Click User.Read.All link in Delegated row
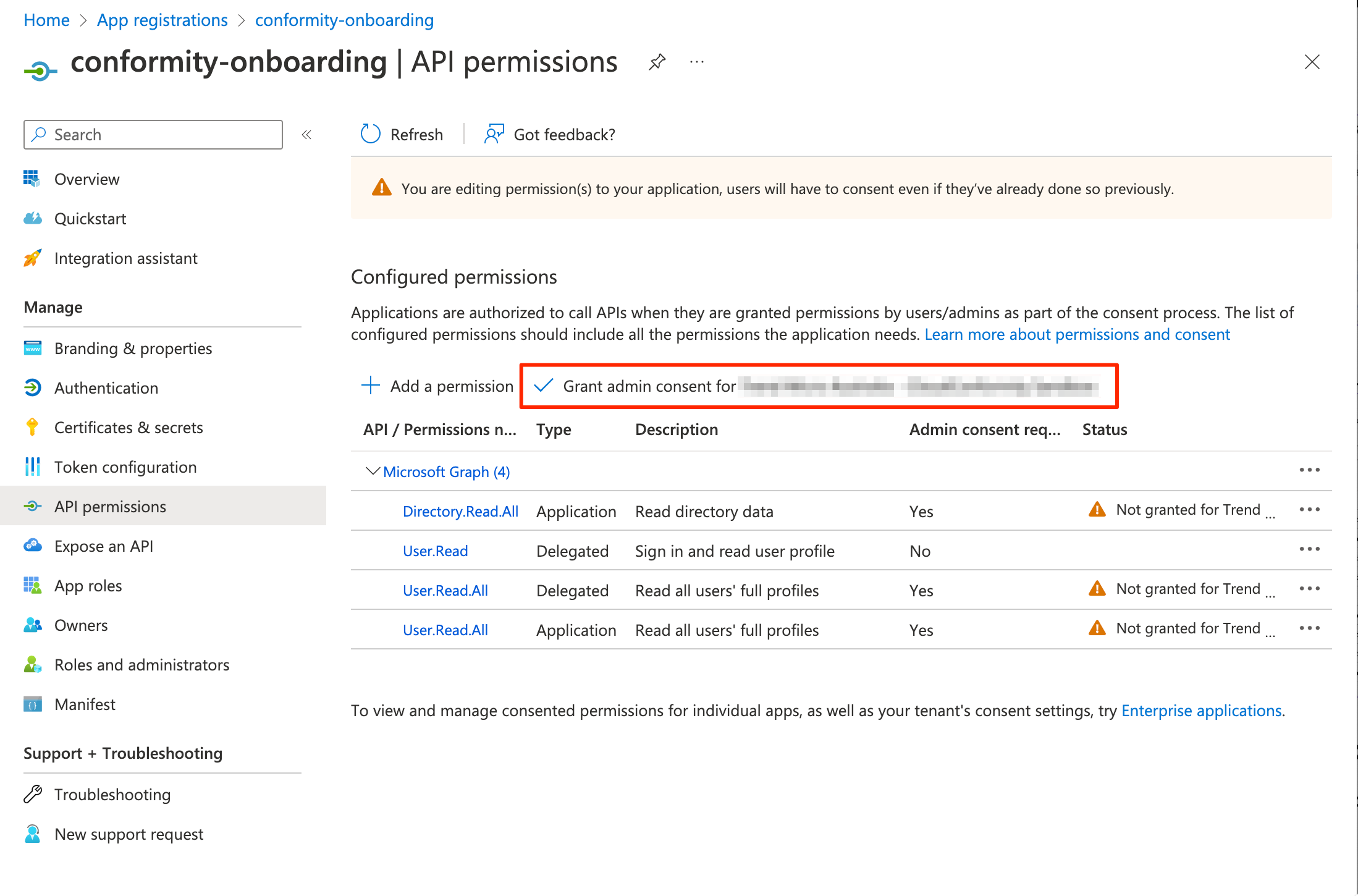The width and height of the screenshot is (1358, 896). click(445, 590)
